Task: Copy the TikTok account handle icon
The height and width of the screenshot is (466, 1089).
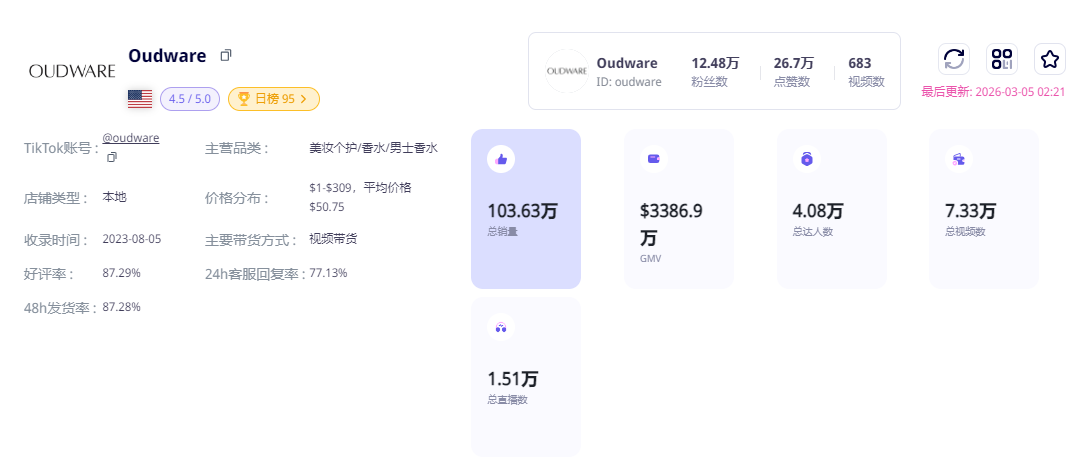Action: click(x=112, y=157)
